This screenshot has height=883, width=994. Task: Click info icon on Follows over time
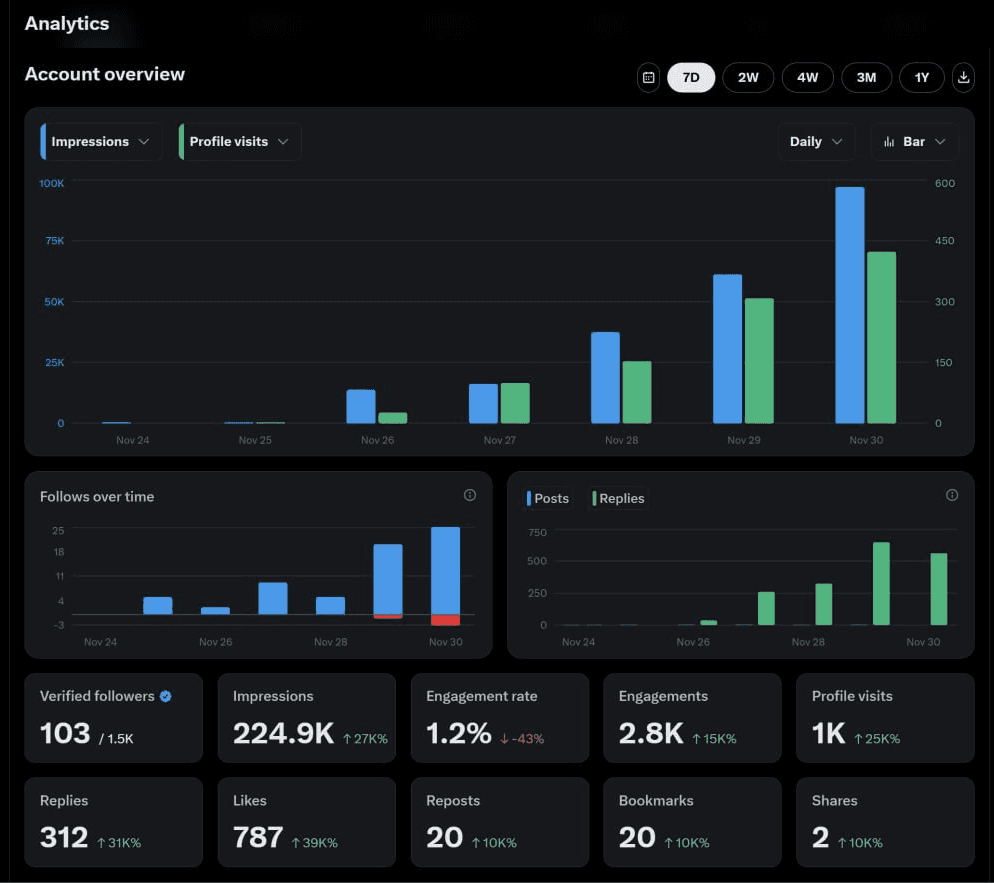point(470,495)
